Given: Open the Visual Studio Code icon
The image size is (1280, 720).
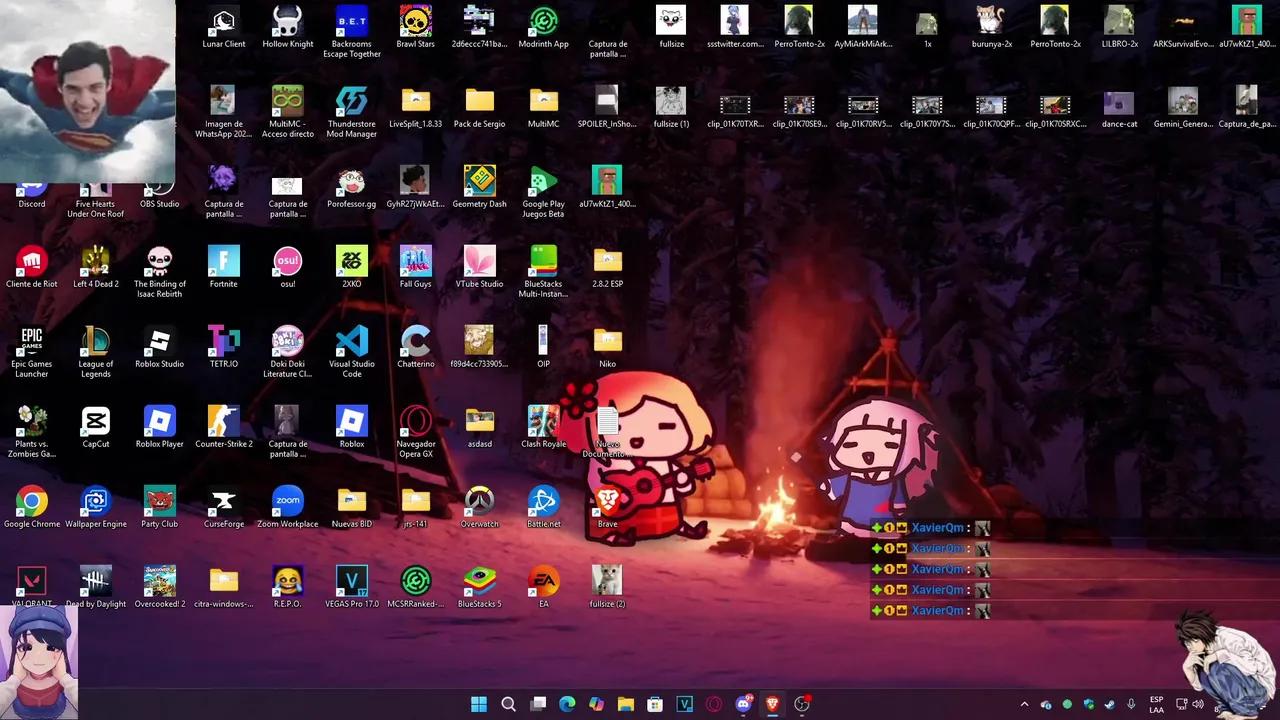Looking at the screenshot, I should point(352,342).
